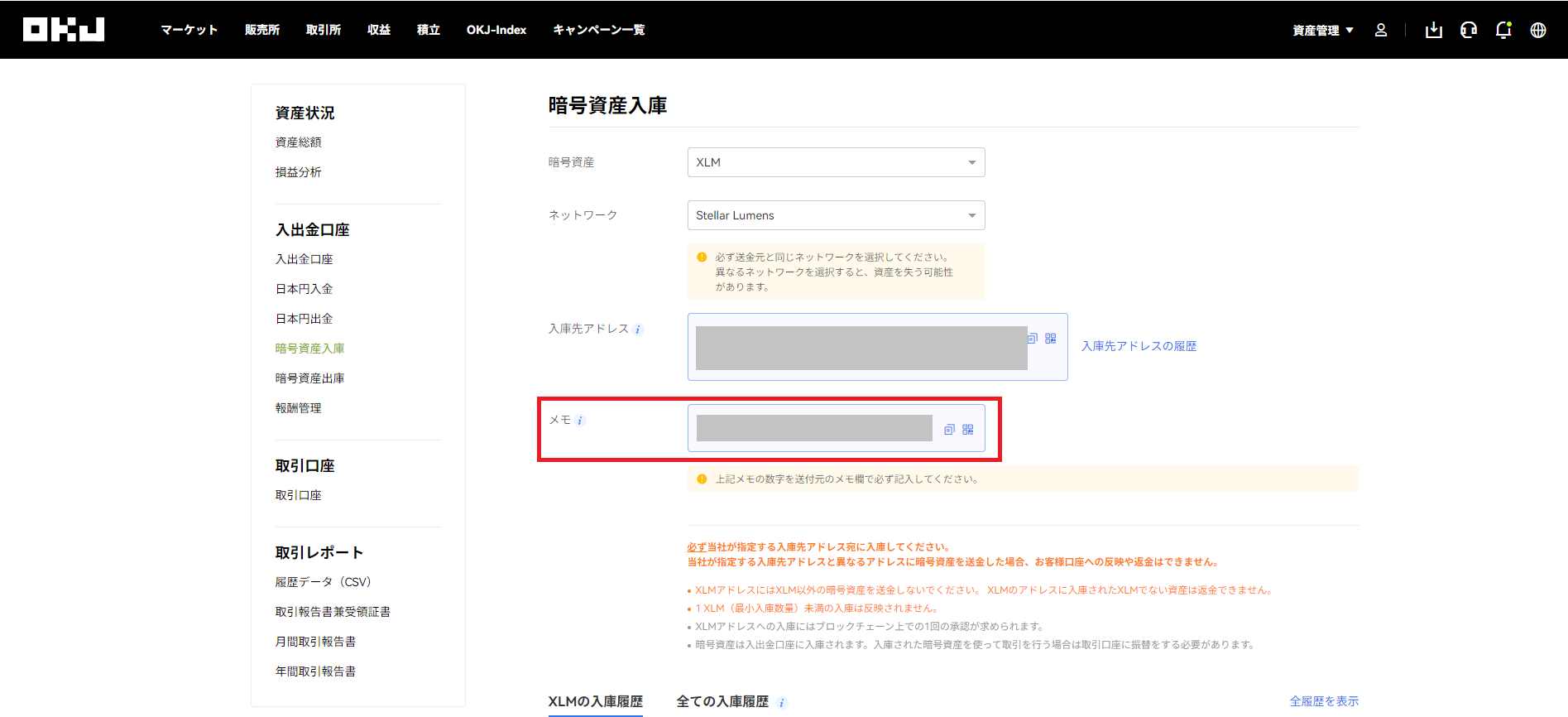This screenshot has height=717, width=1568.
Task: Show QR code for deposit address
Action: coord(1051,339)
